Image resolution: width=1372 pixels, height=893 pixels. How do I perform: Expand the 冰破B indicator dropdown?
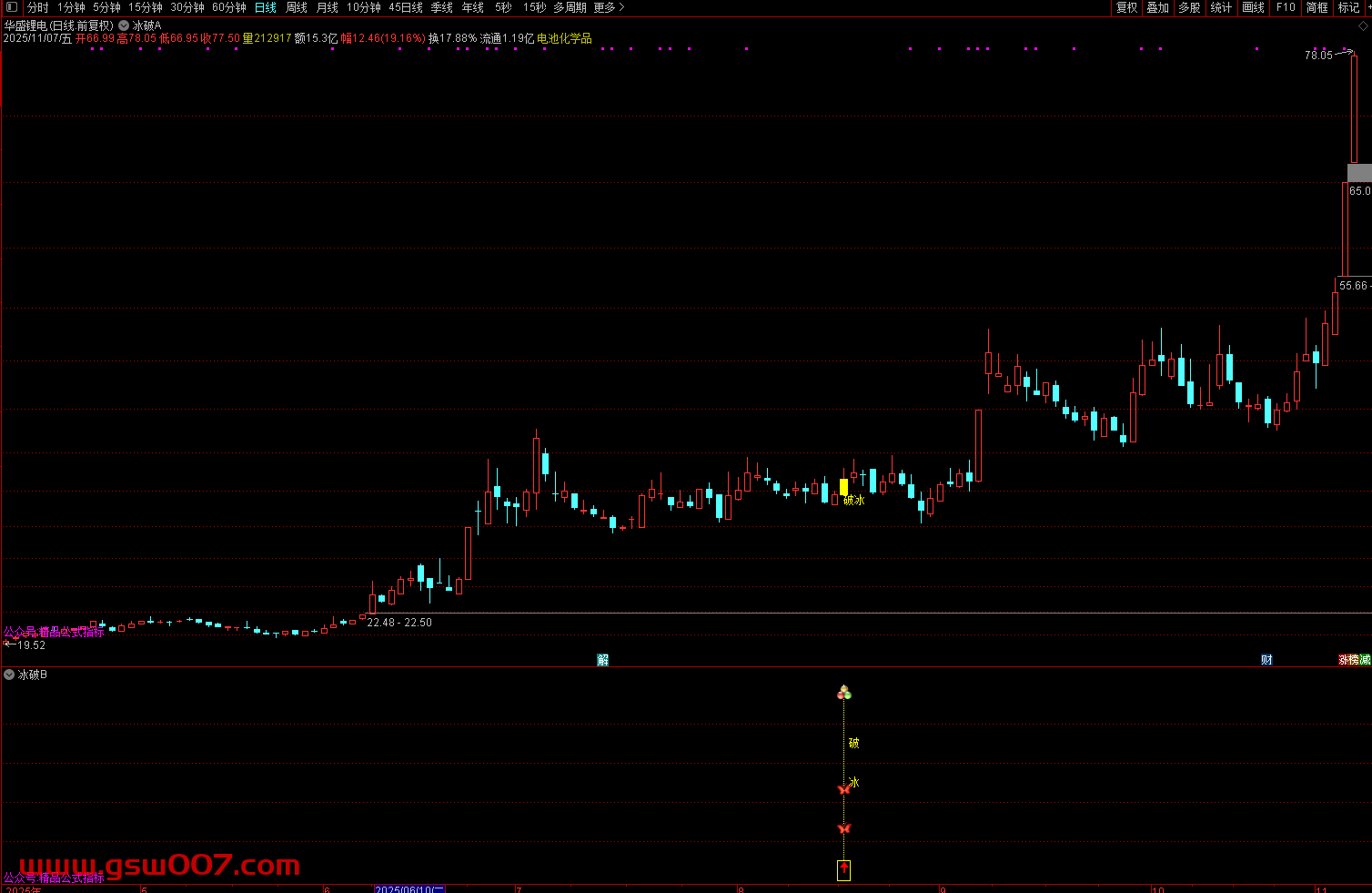tap(9, 675)
